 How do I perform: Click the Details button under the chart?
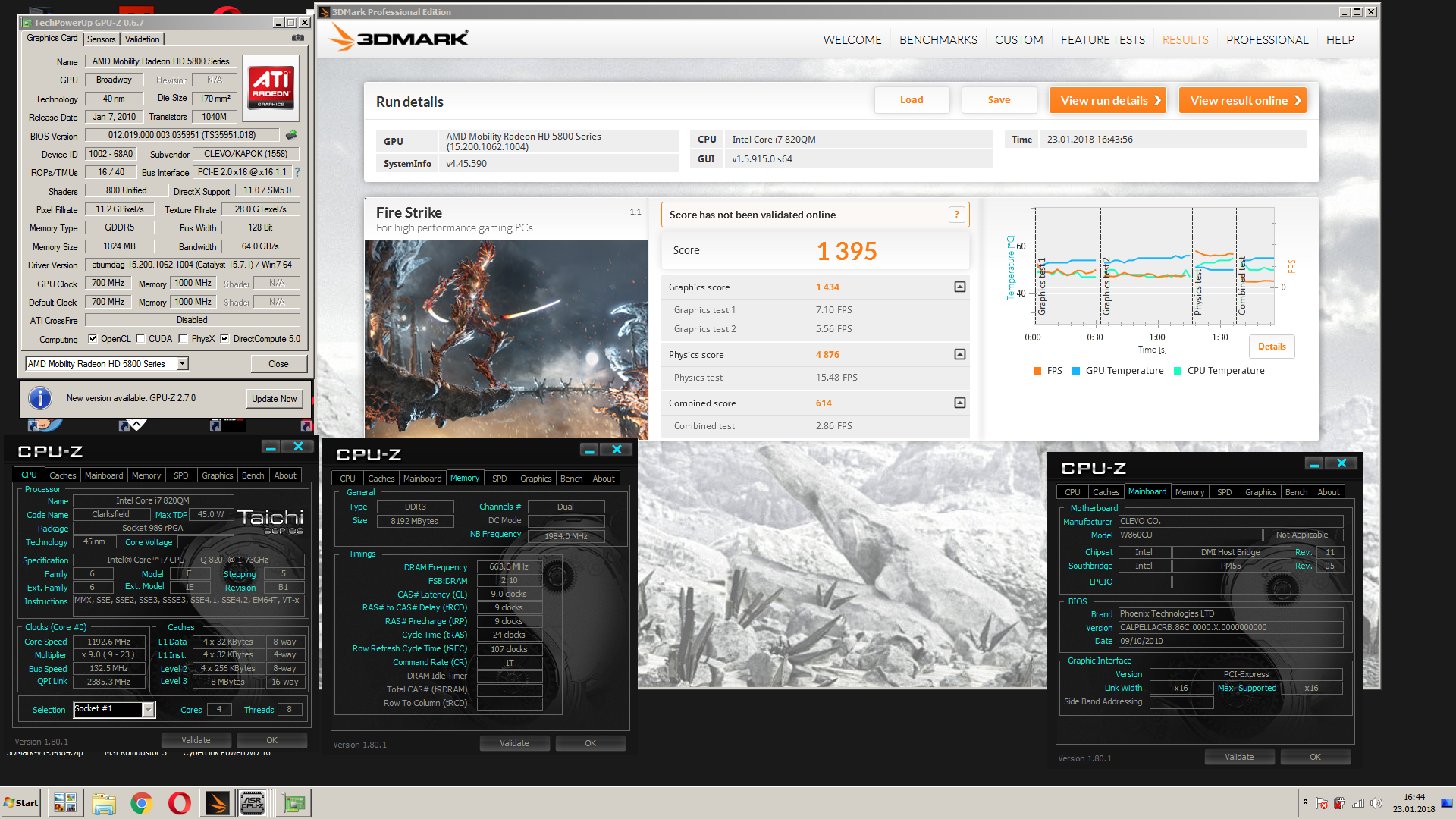tap(1272, 347)
